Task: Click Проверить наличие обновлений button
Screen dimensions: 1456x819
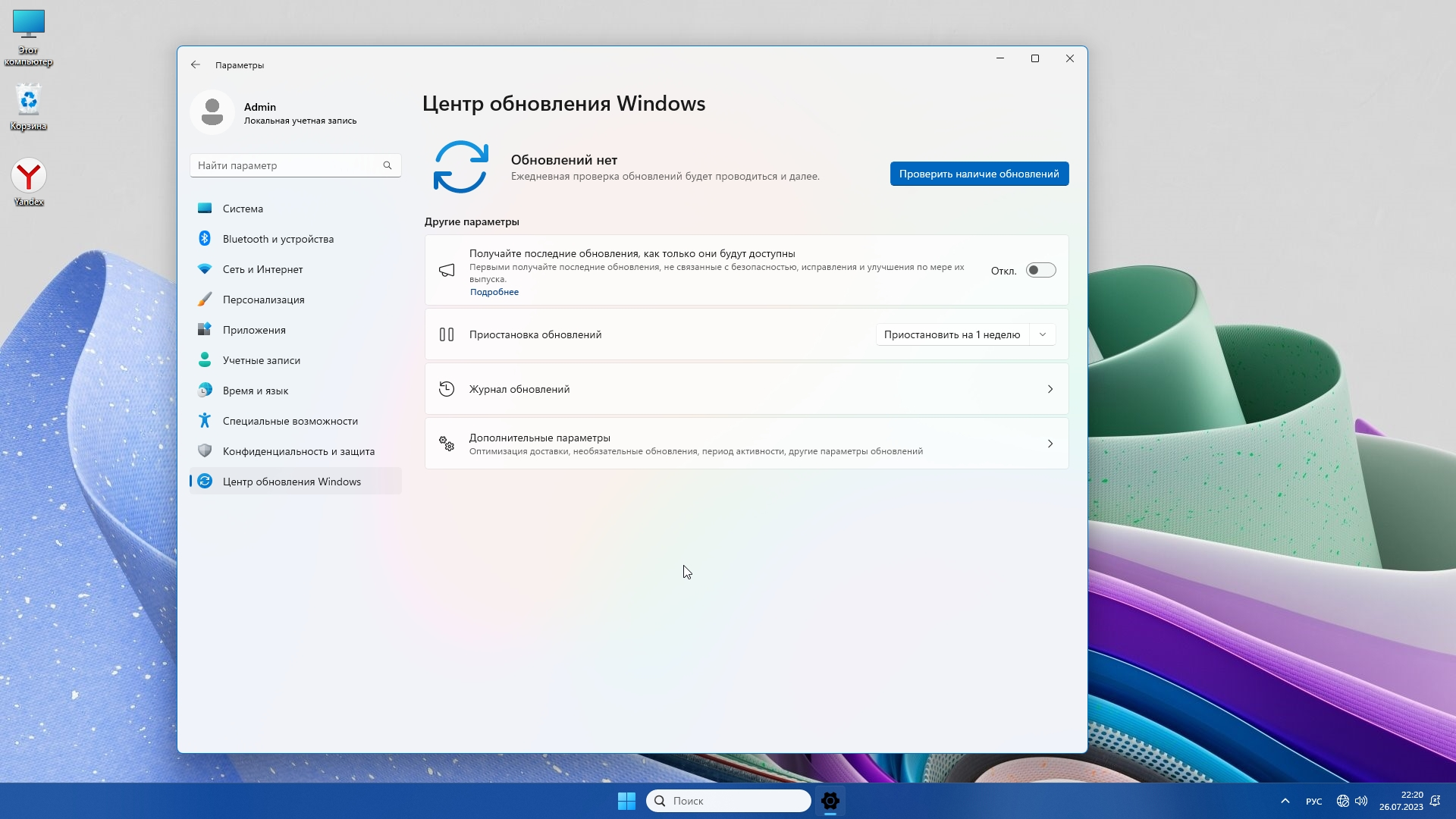Action: 978,174
